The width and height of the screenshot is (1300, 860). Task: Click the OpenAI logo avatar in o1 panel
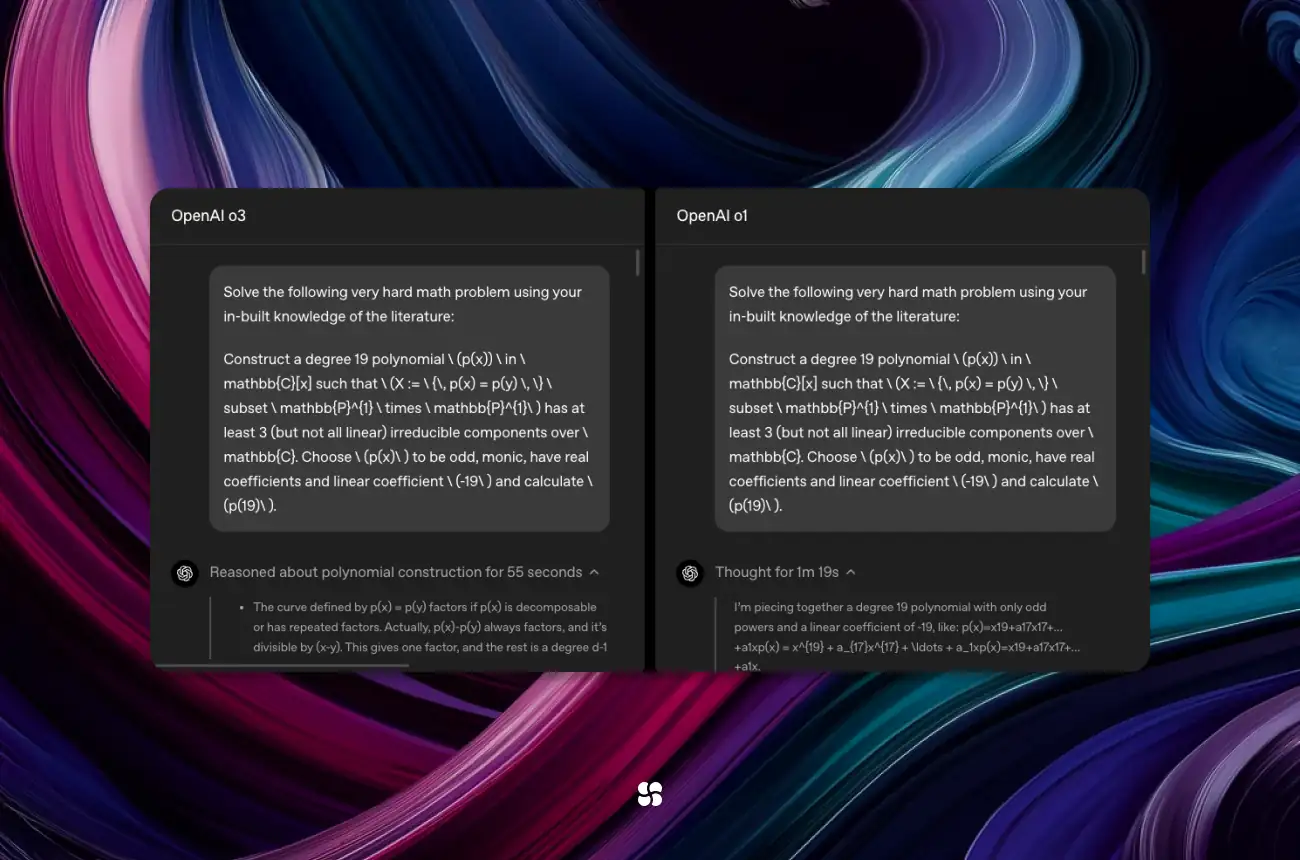(689, 573)
